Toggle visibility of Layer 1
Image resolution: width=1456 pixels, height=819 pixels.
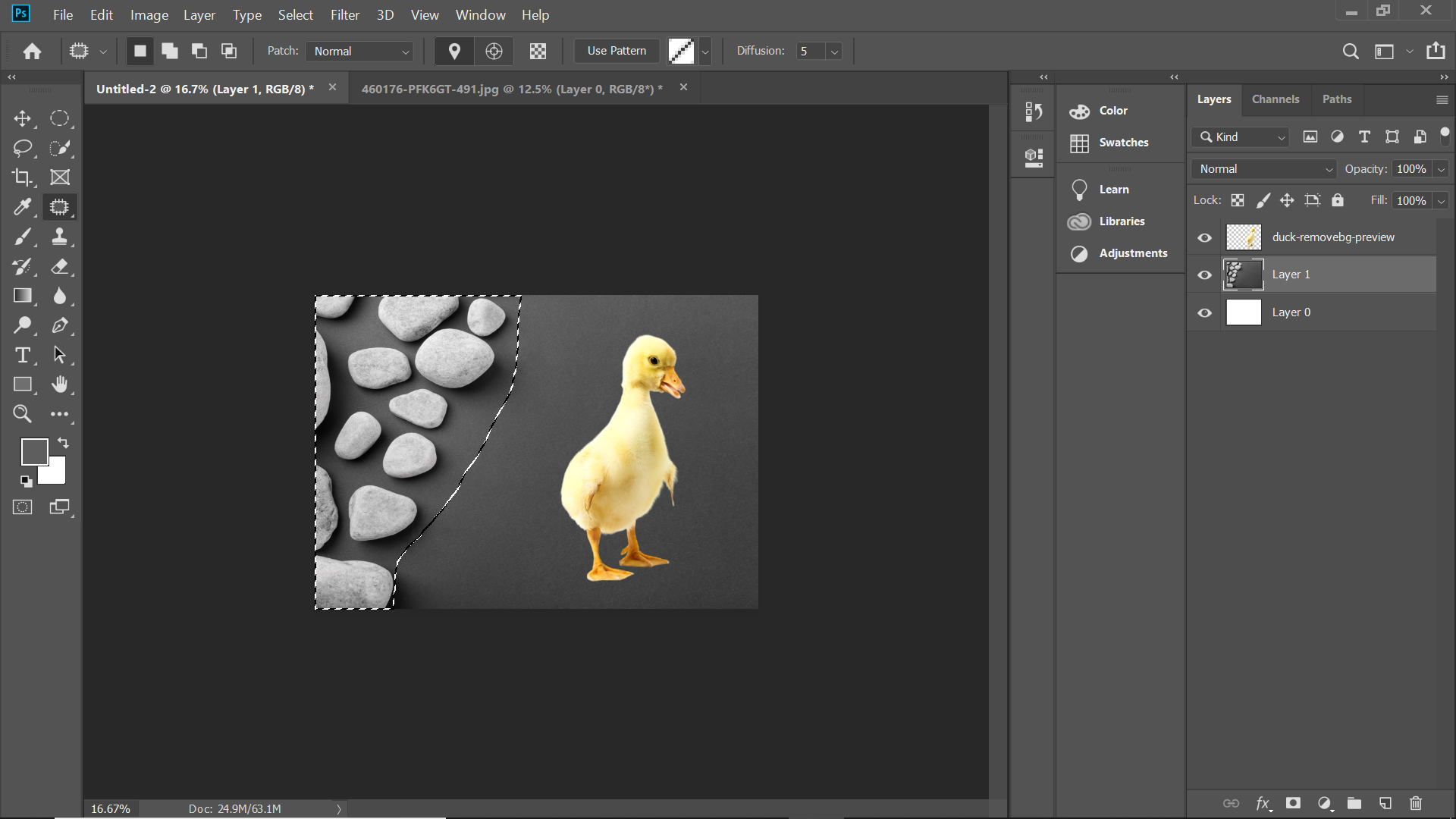tap(1204, 275)
